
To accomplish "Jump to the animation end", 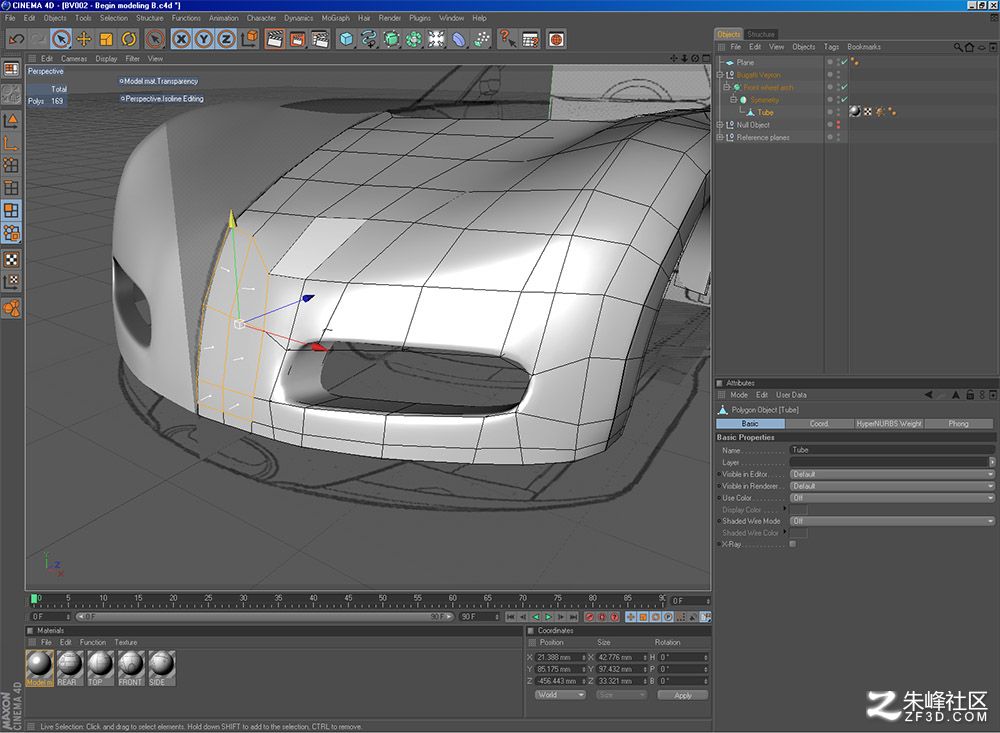I will (x=573, y=617).
